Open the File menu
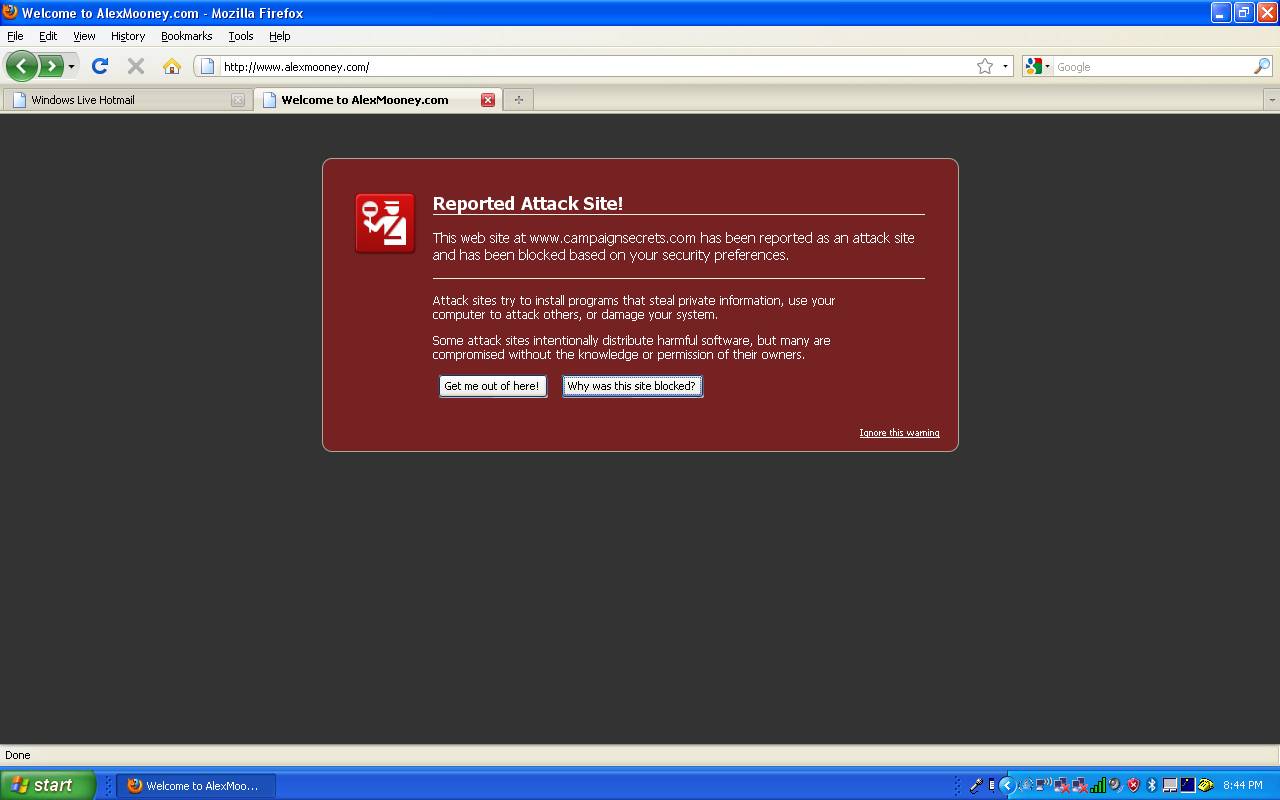Viewport: 1280px width, 800px height. tap(15, 36)
